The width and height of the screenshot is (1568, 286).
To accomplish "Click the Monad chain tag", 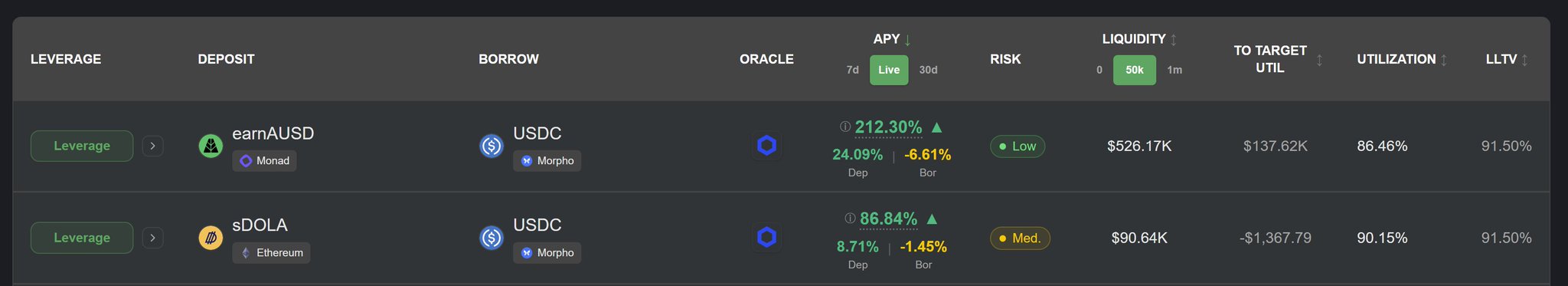I will tap(264, 161).
